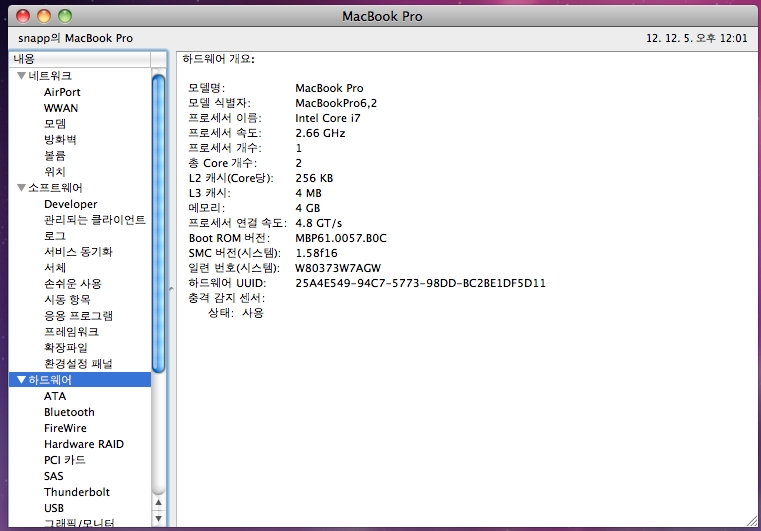The image size is (761, 531).
Task: Click the yellow minimize window button
Action: pyautogui.click(x=44, y=17)
